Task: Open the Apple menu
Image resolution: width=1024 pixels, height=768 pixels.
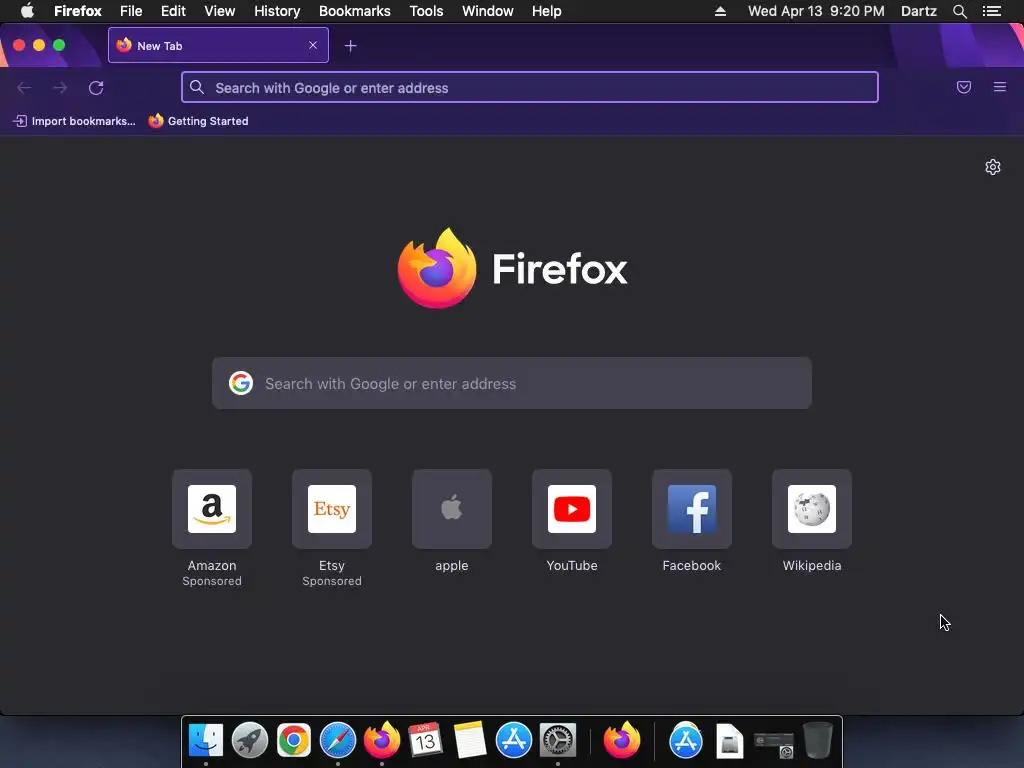Action: pos(27,11)
